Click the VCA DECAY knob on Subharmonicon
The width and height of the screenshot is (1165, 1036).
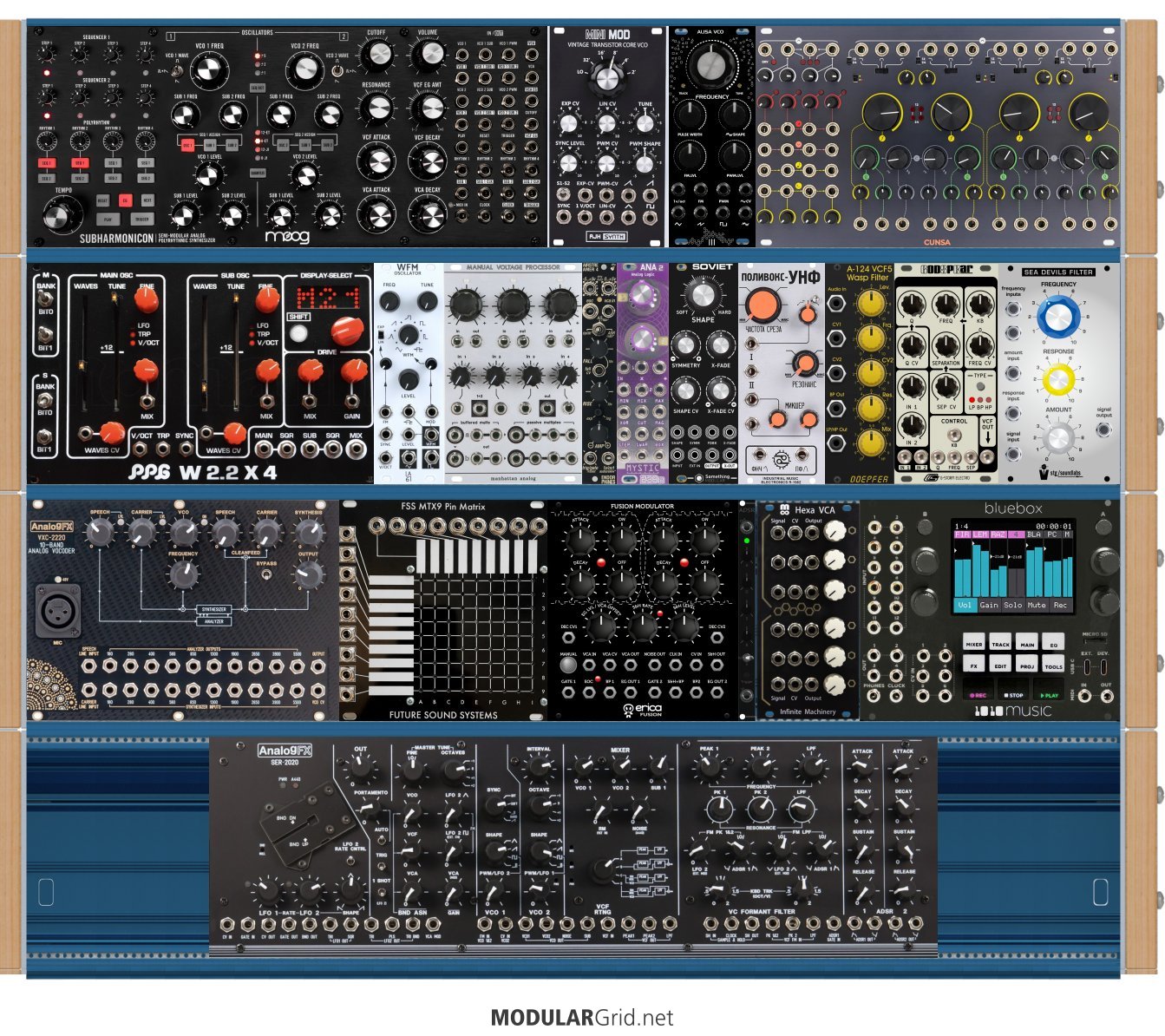coord(428,213)
